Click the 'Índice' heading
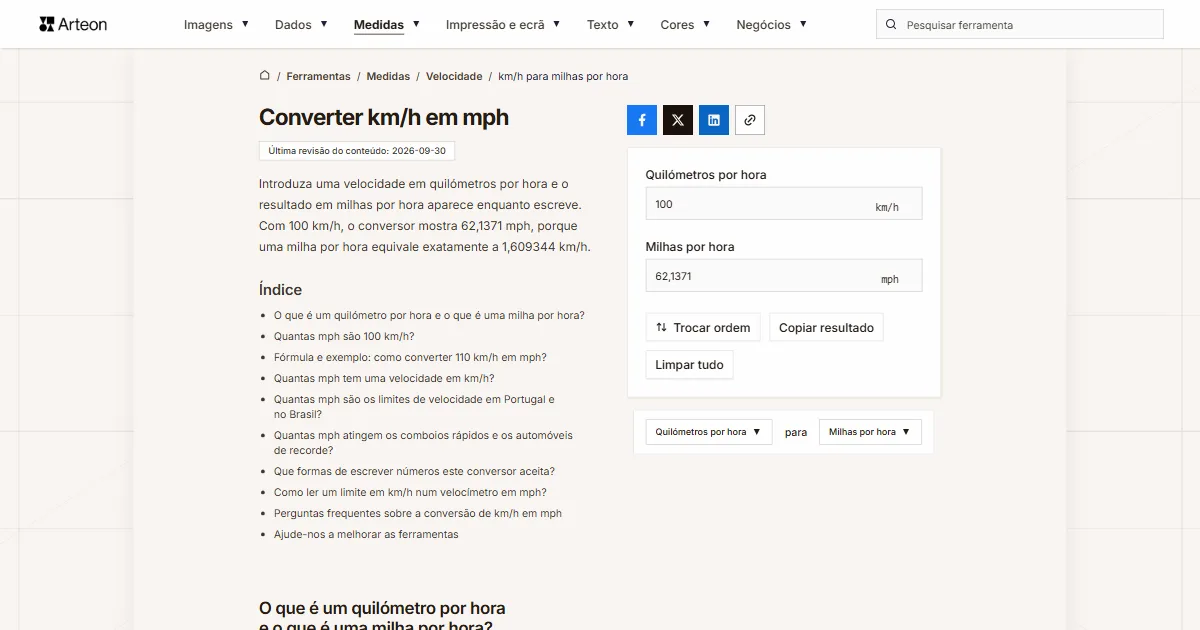This screenshot has width=1200, height=630. (x=280, y=290)
